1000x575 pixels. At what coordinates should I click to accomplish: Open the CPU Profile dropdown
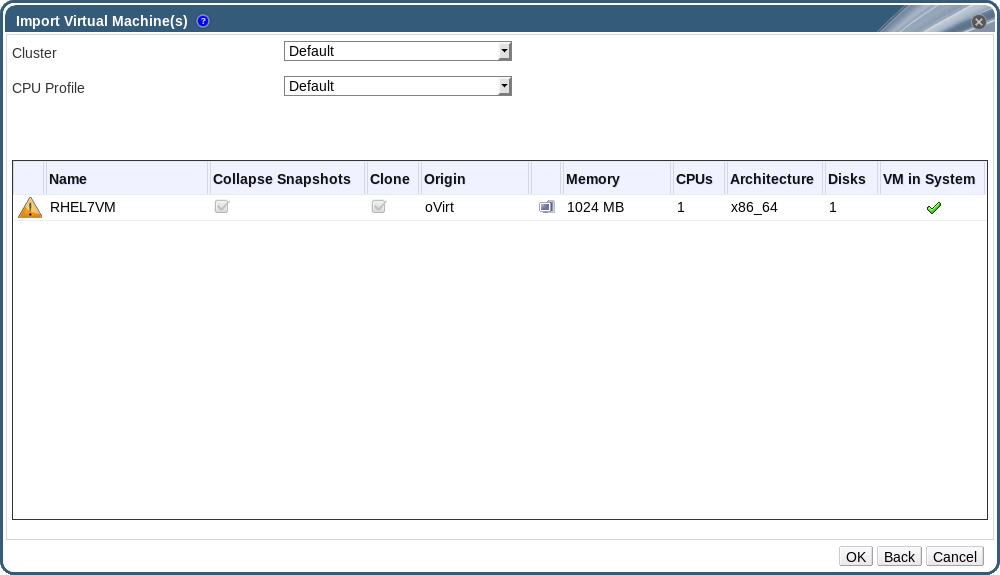(398, 86)
